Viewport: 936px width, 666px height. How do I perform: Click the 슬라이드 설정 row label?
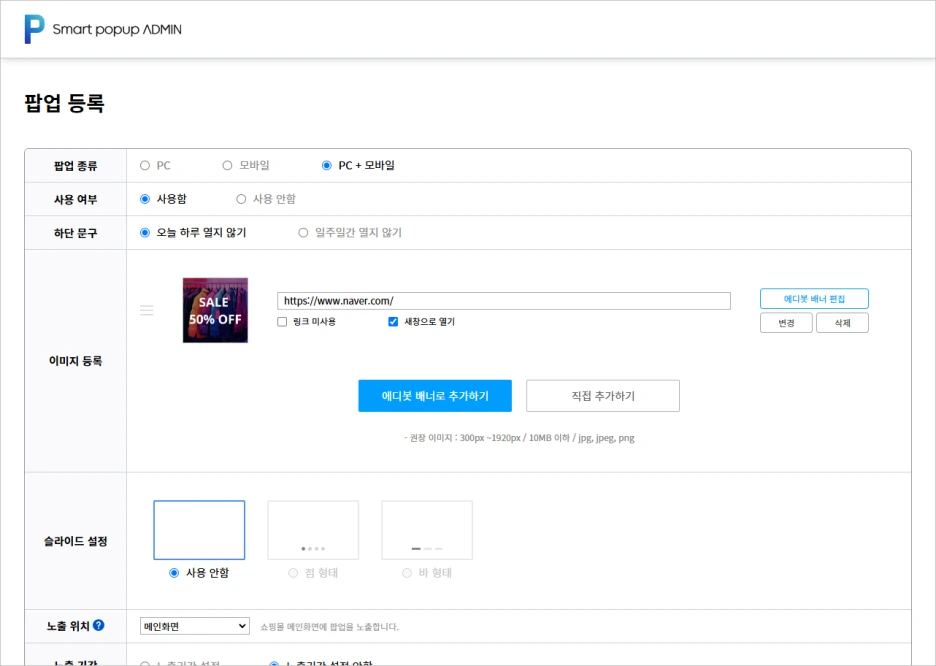(75, 541)
